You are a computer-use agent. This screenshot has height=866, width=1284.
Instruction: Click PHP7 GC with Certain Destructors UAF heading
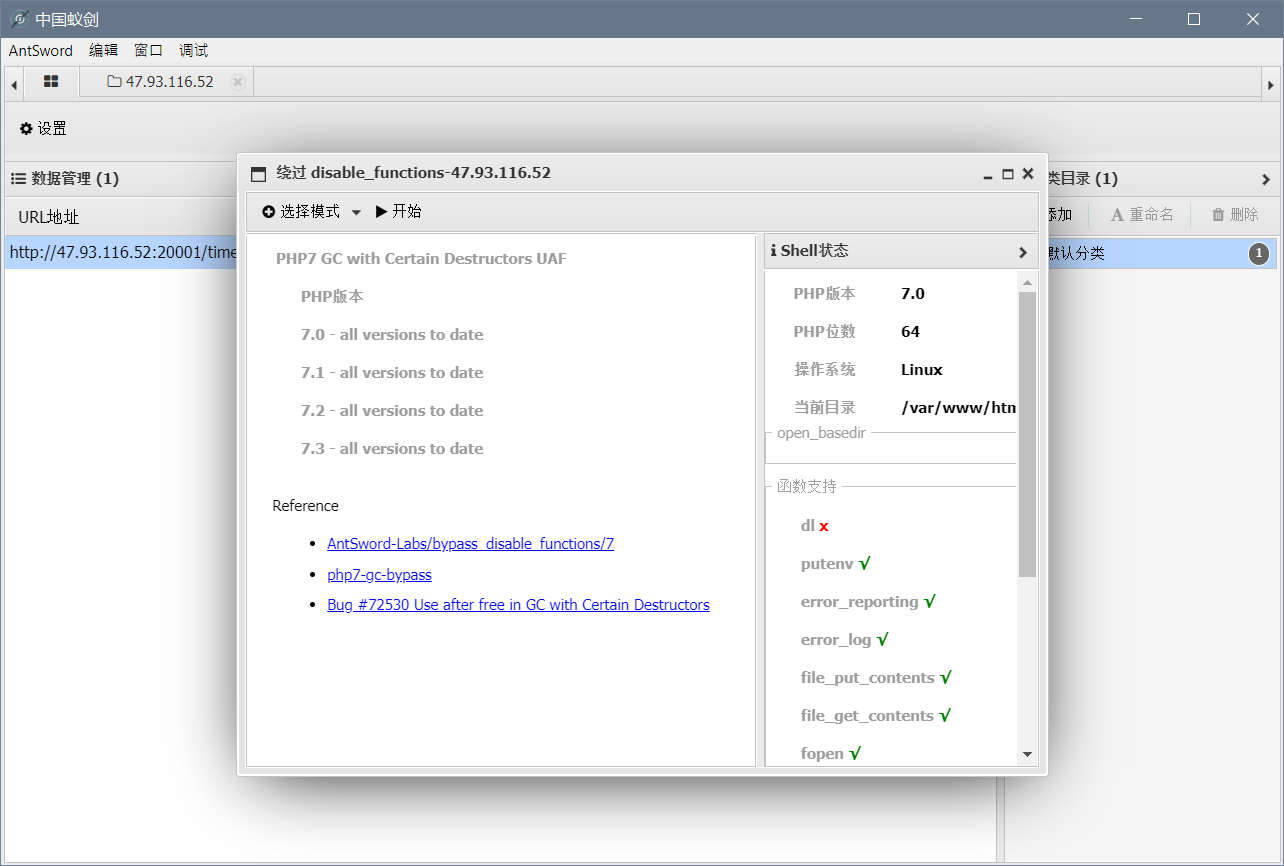(421, 259)
